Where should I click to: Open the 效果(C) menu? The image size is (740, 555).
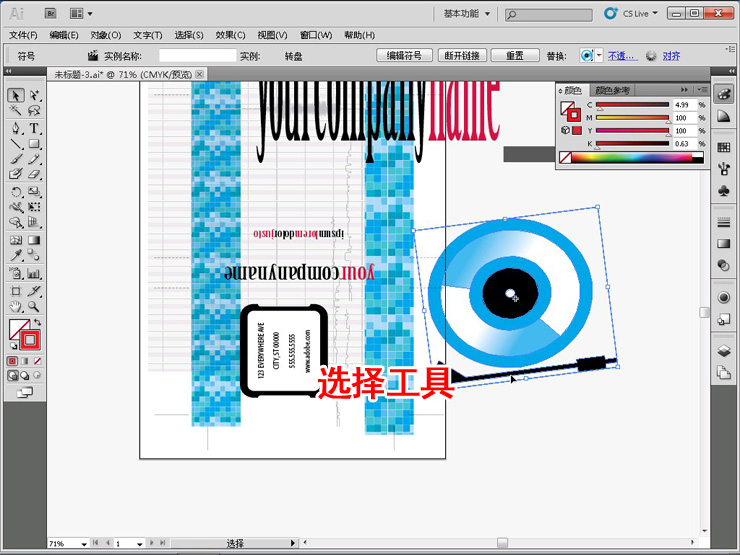pyautogui.click(x=230, y=35)
